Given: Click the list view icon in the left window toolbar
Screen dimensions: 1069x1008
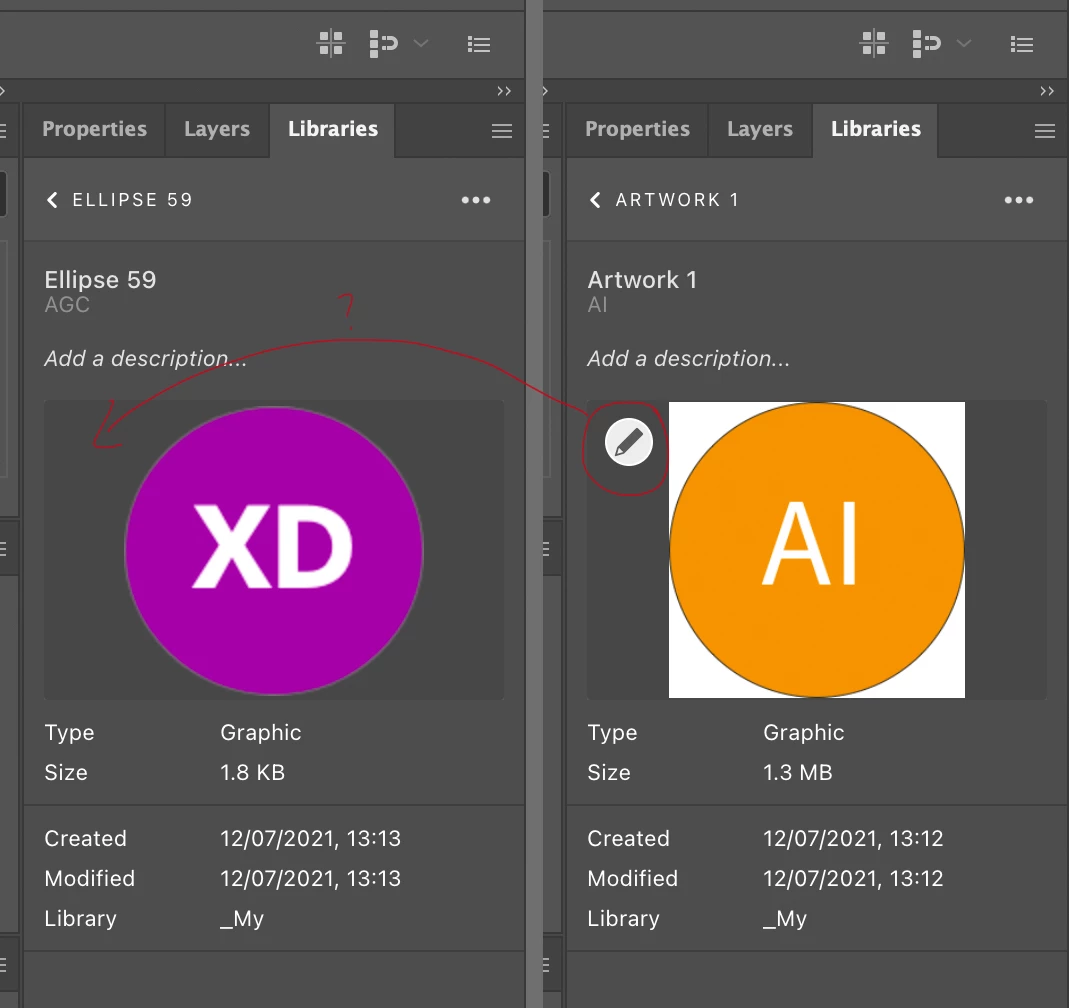Looking at the screenshot, I should [x=479, y=45].
